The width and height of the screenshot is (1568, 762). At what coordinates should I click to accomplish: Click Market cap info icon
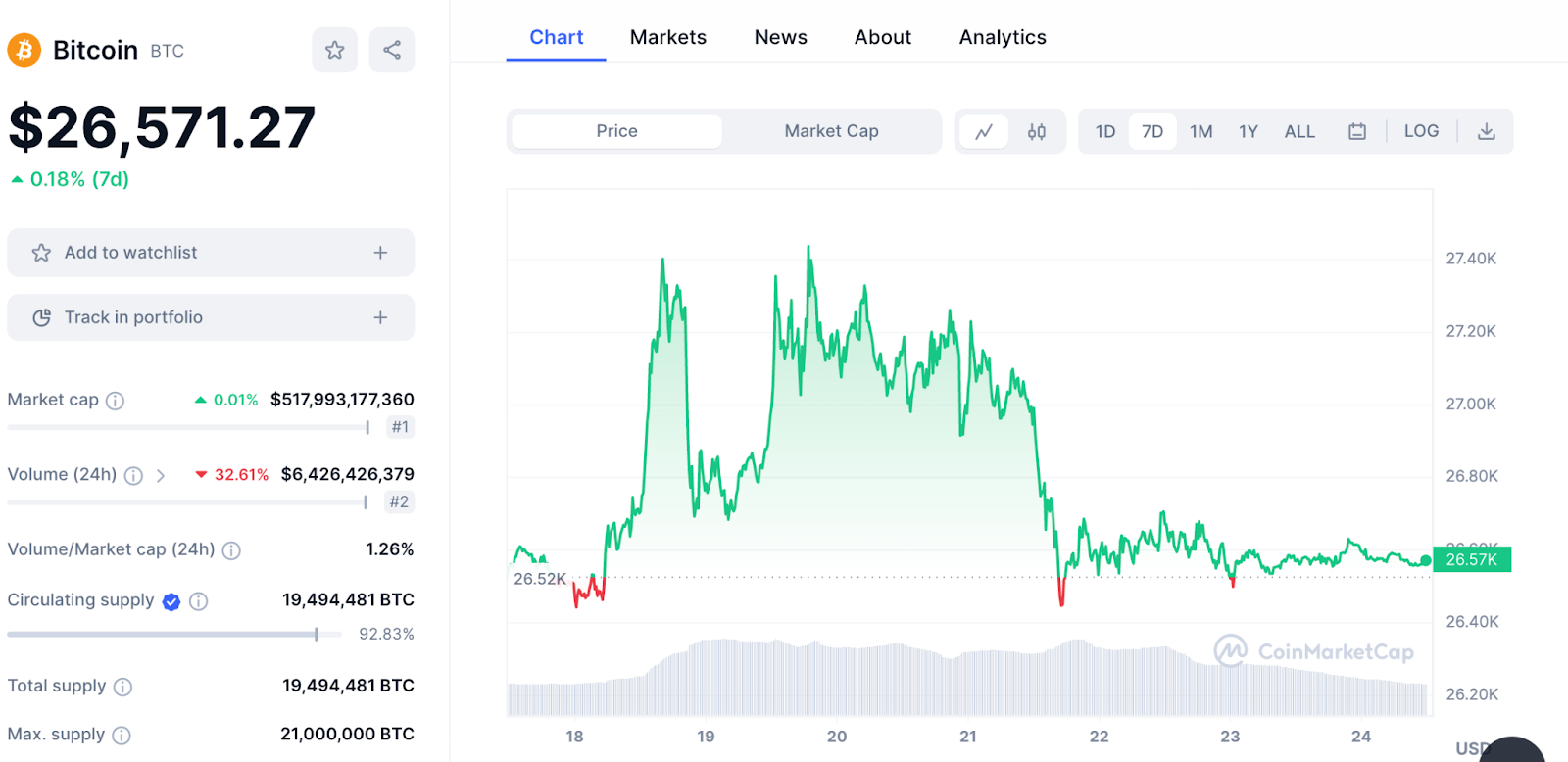[x=116, y=401]
